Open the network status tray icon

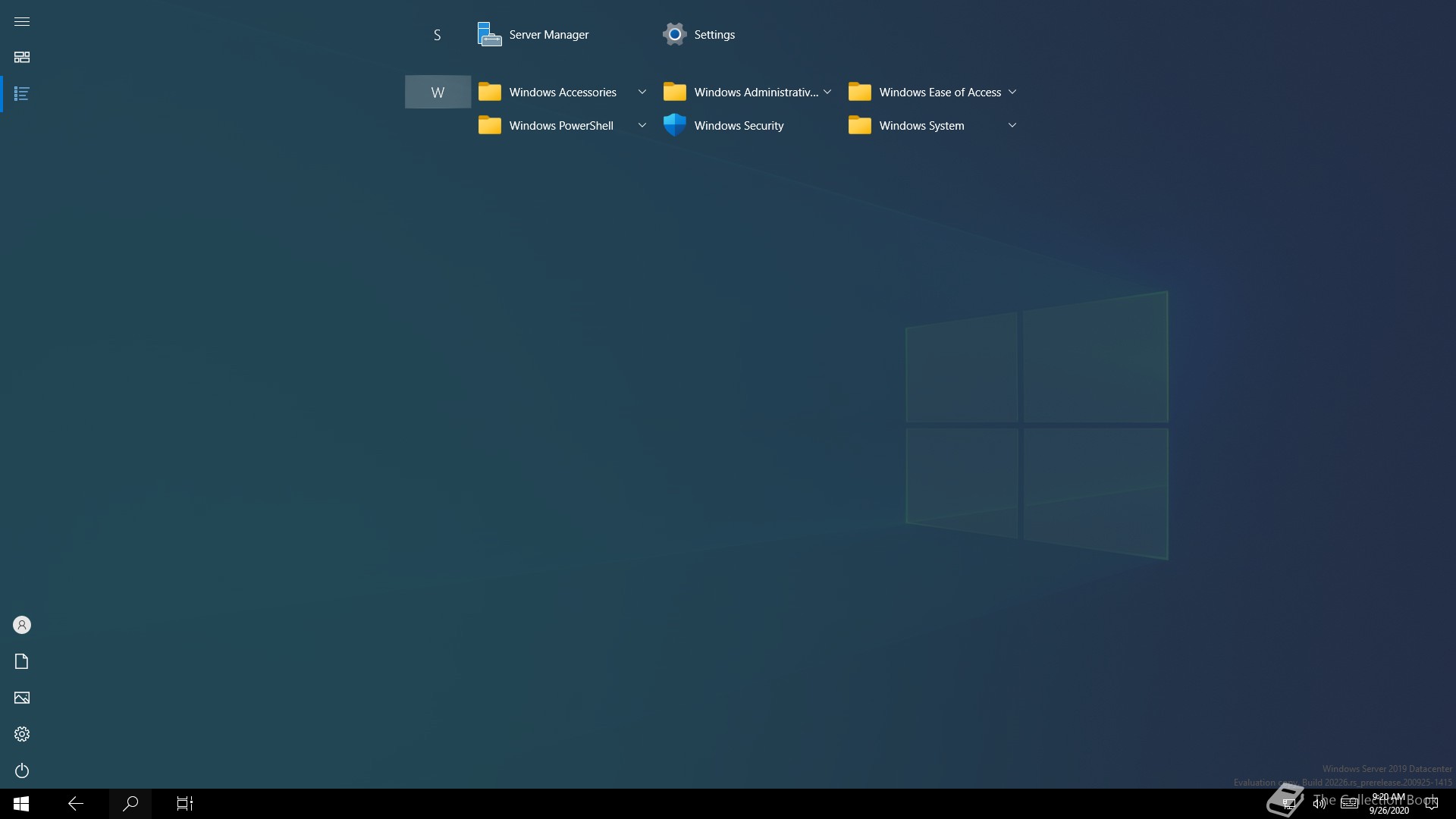[1289, 804]
